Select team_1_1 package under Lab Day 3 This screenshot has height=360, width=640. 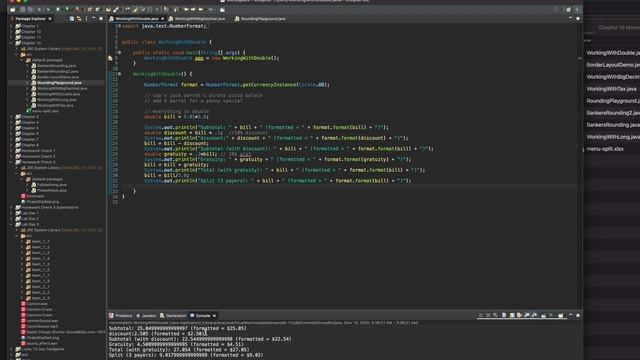pos(38,242)
